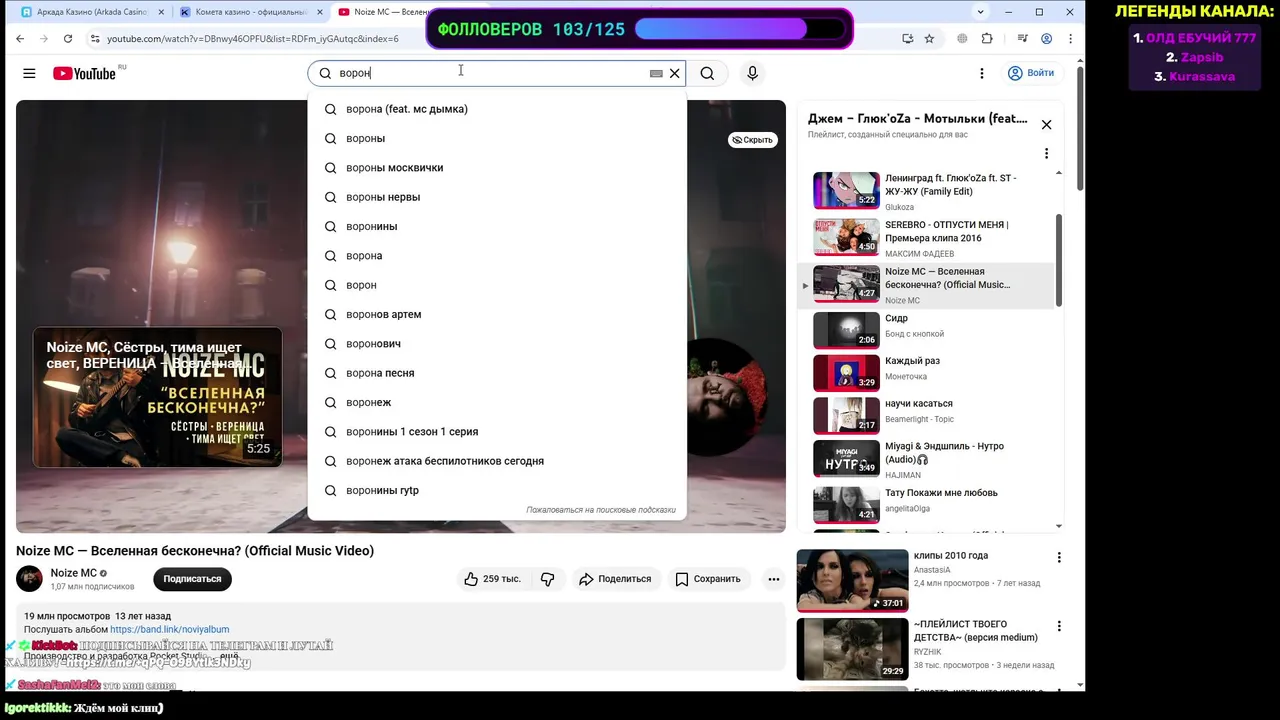Choose suggestion 'воронеж'

[x=497, y=402]
